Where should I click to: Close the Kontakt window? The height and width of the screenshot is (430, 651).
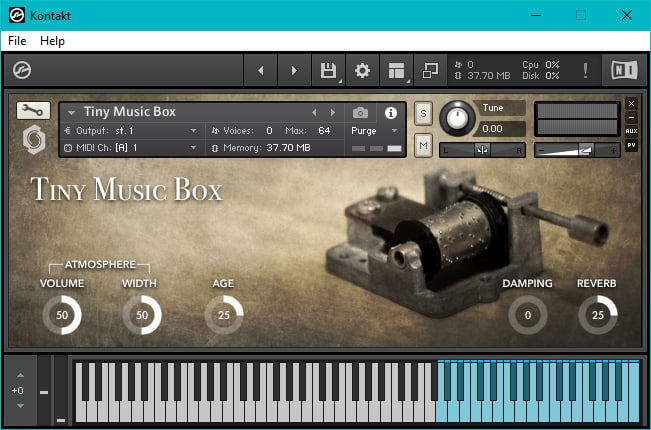pos(627,15)
